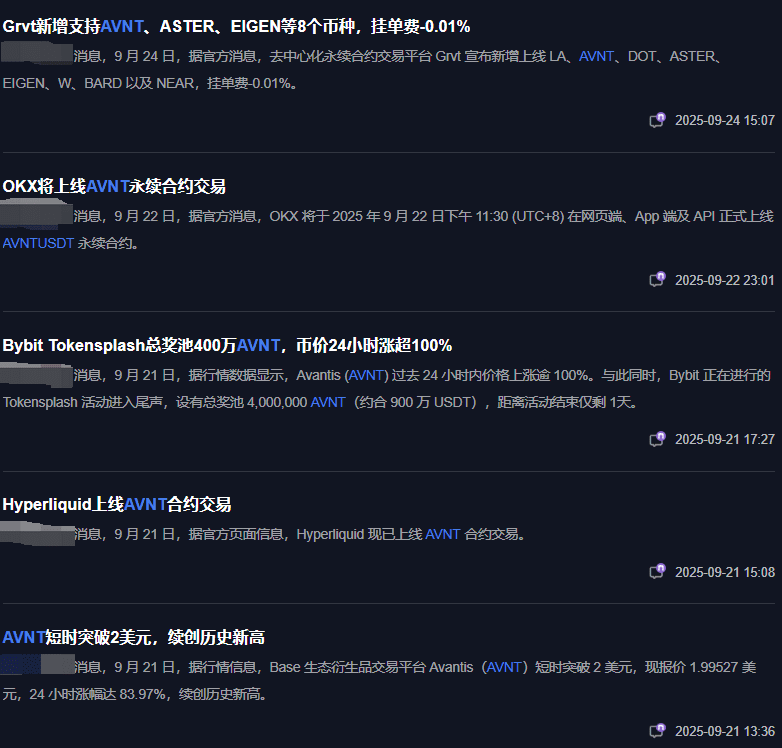The height and width of the screenshot is (748, 782).
Task: Click text 24 小时涨幅达 83.97%
Action: 97,694
